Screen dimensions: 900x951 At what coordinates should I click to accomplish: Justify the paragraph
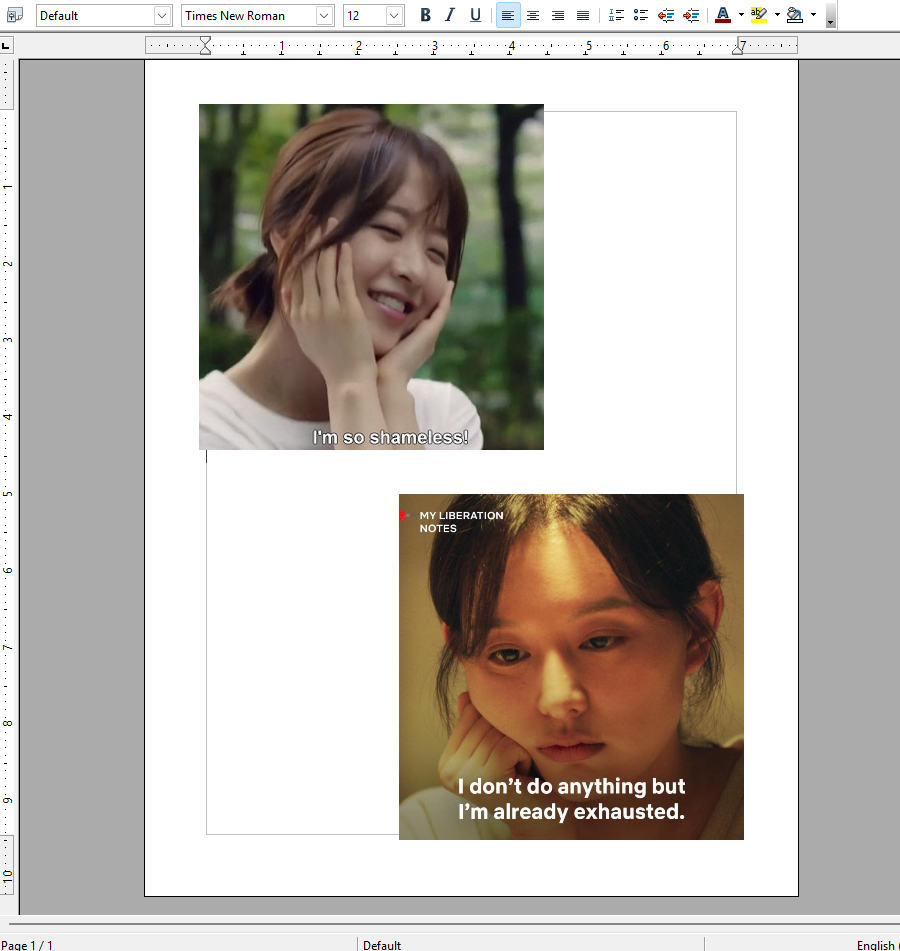(583, 15)
